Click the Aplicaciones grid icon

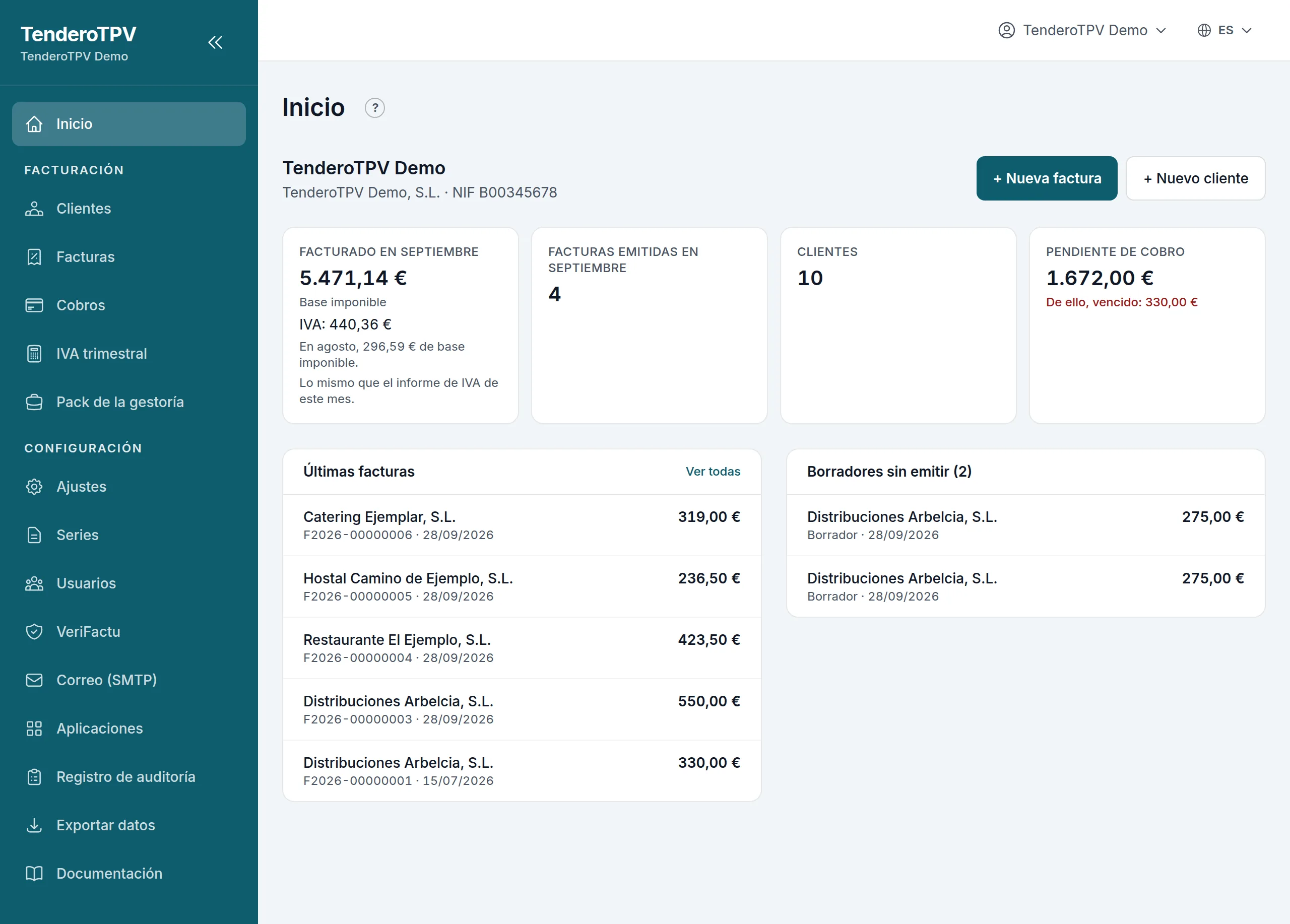(x=34, y=729)
